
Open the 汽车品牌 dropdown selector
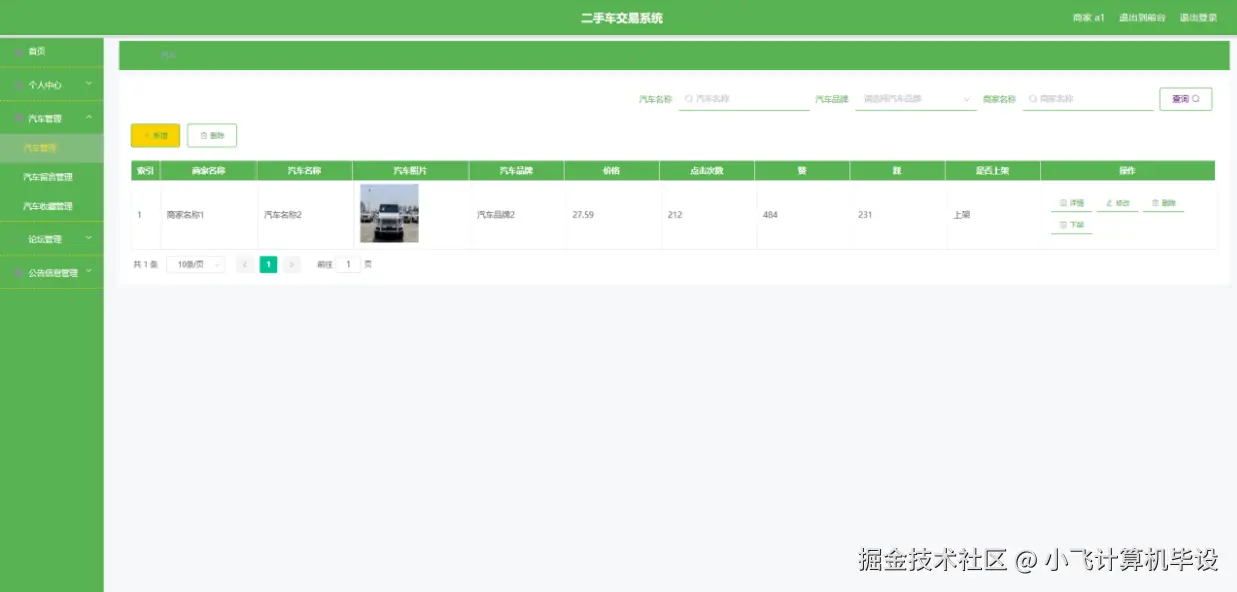(915, 99)
